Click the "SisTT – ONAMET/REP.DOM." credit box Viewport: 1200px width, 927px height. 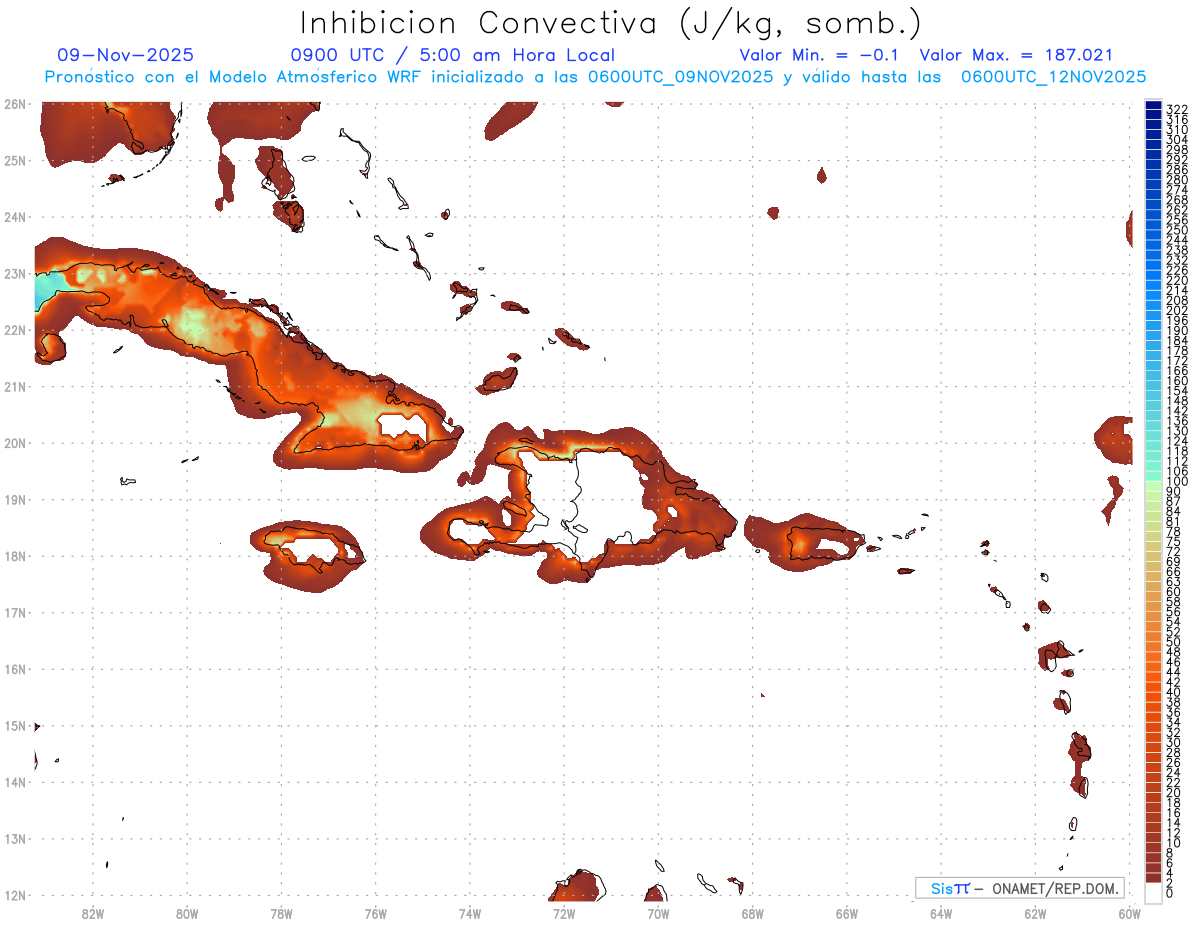click(1020, 888)
